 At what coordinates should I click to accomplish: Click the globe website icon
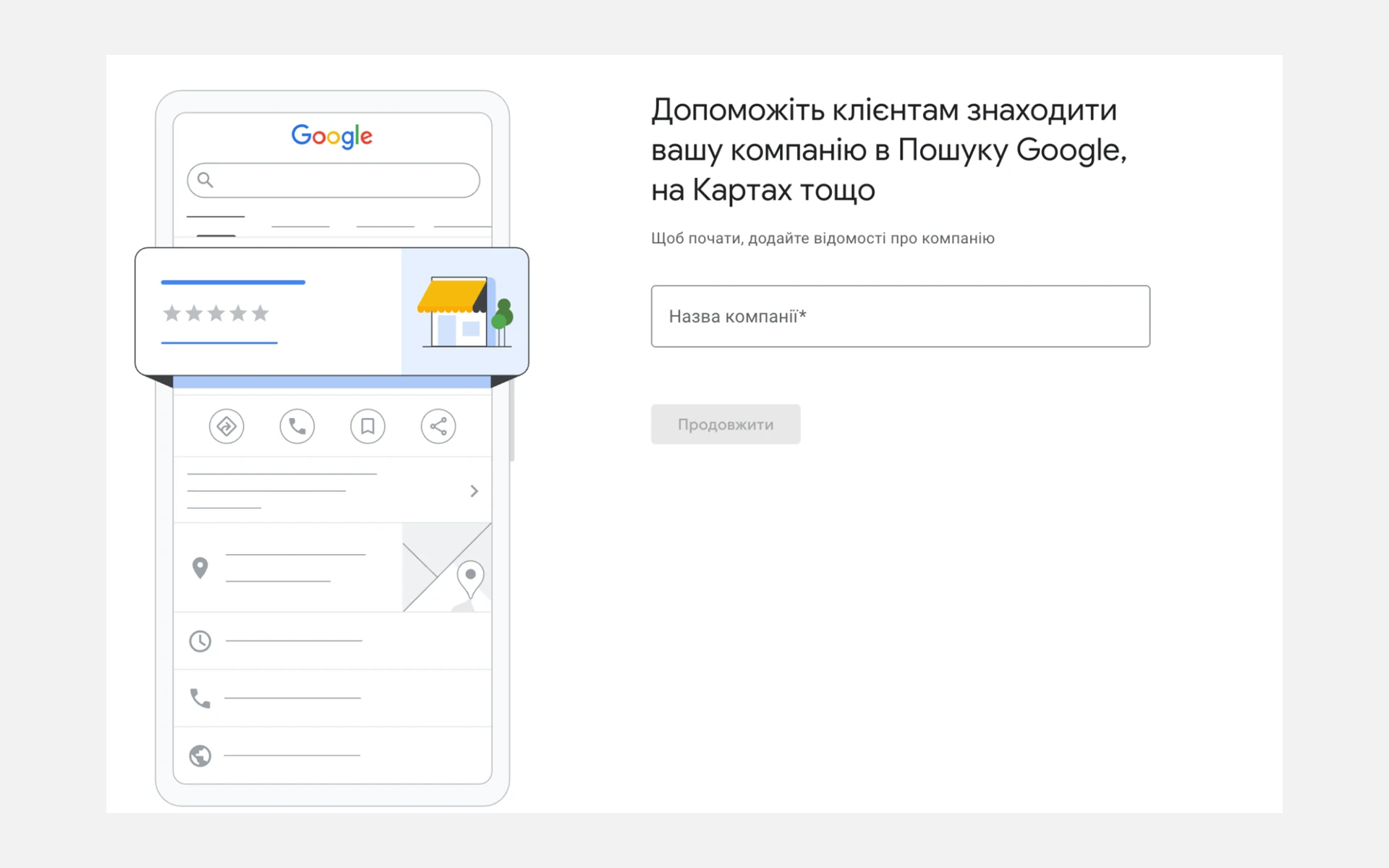(200, 756)
